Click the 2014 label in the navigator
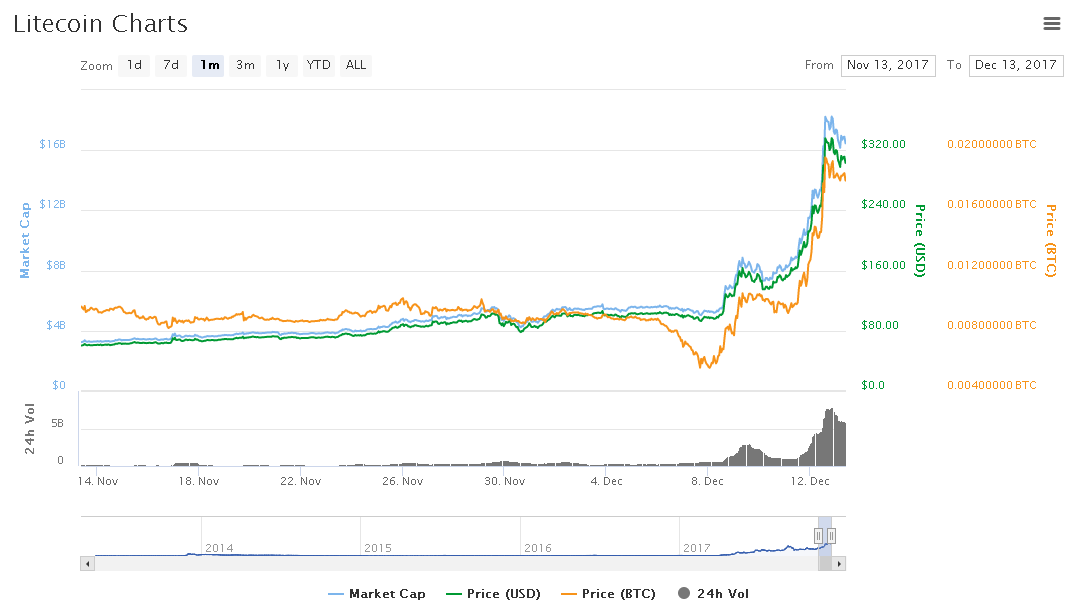 pyautogui.click(x=219, y=548)
